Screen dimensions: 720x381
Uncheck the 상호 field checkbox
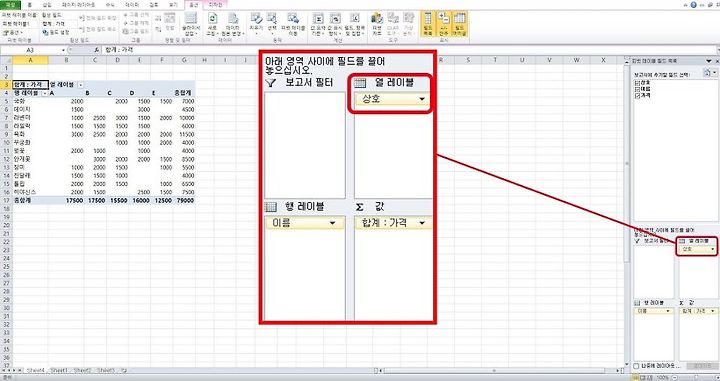pos(637,83)
